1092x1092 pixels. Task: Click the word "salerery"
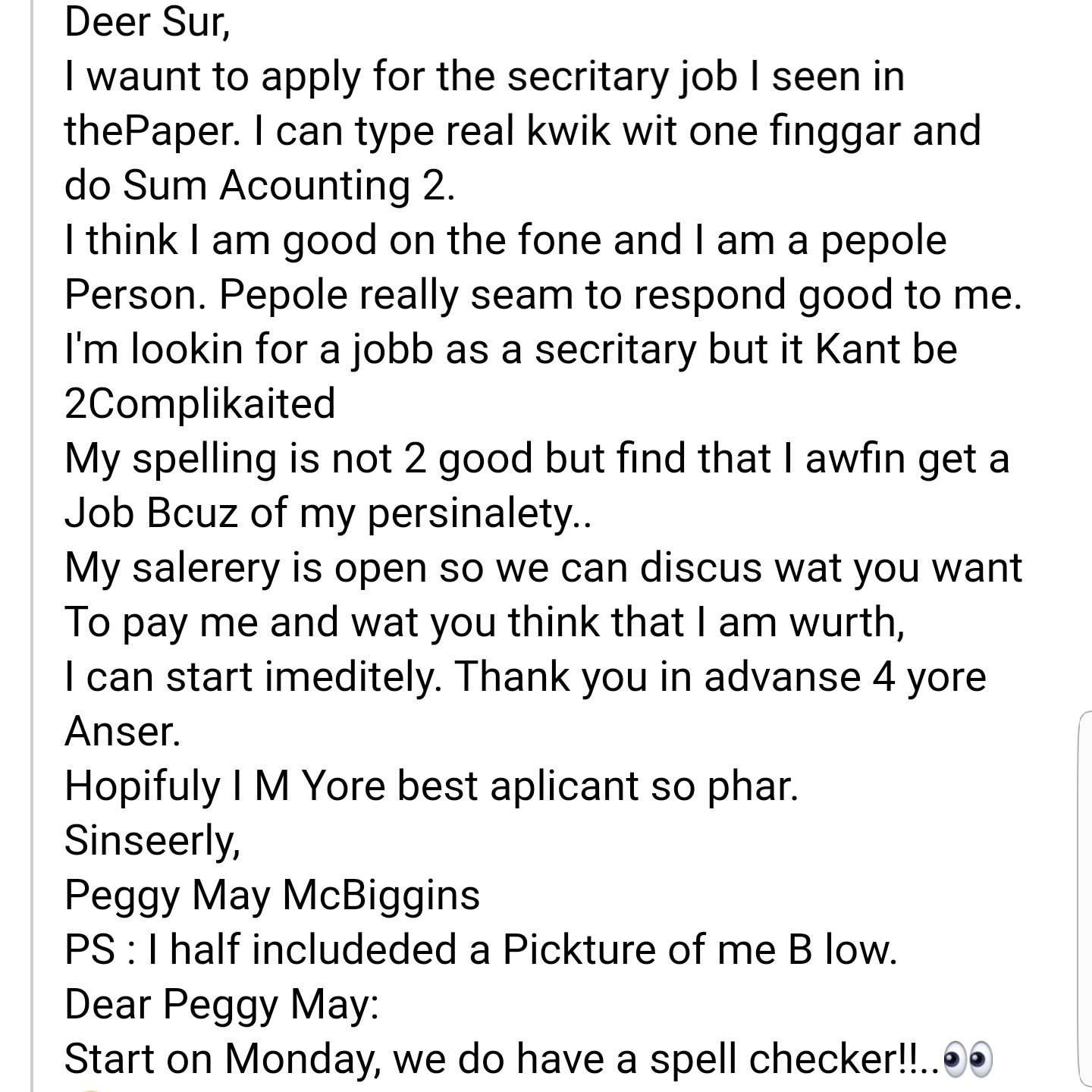[206, 567]
